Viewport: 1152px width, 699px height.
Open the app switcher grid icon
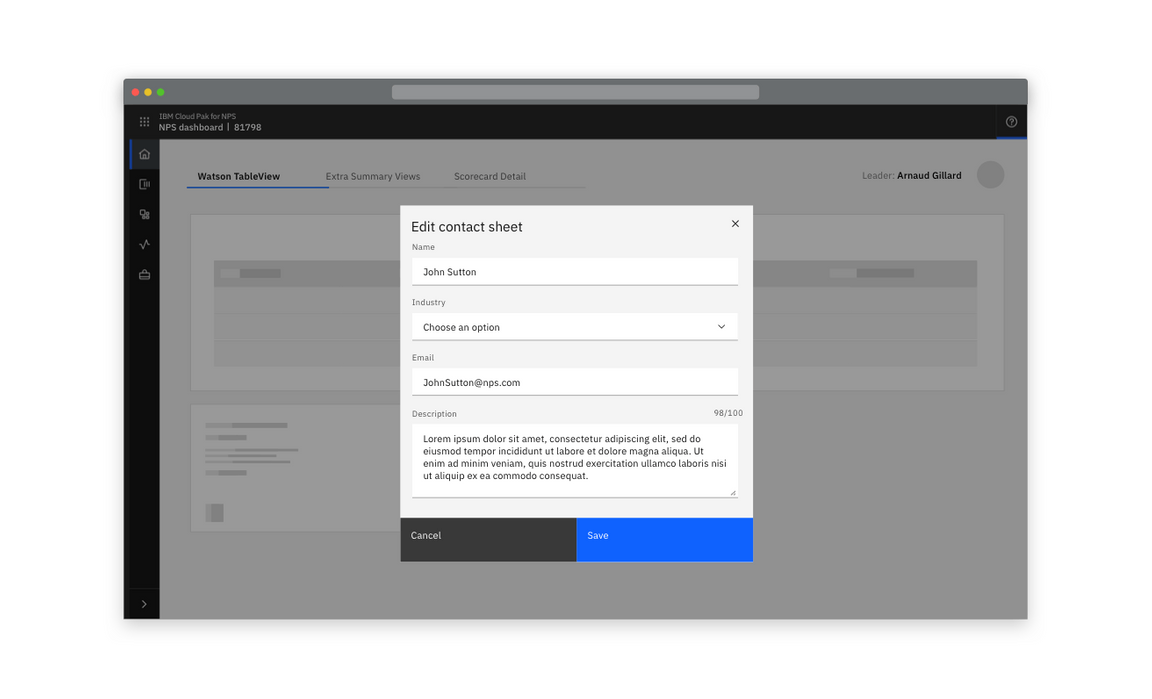pos(144,121)
